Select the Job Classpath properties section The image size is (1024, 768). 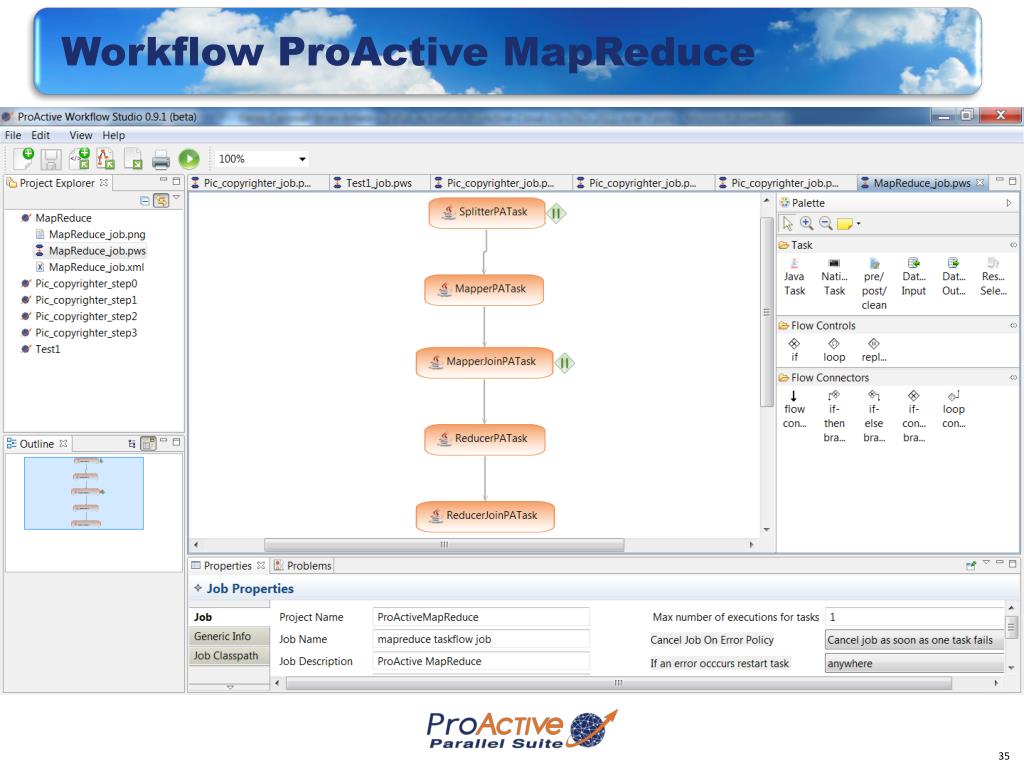click(x=229, y=656)
